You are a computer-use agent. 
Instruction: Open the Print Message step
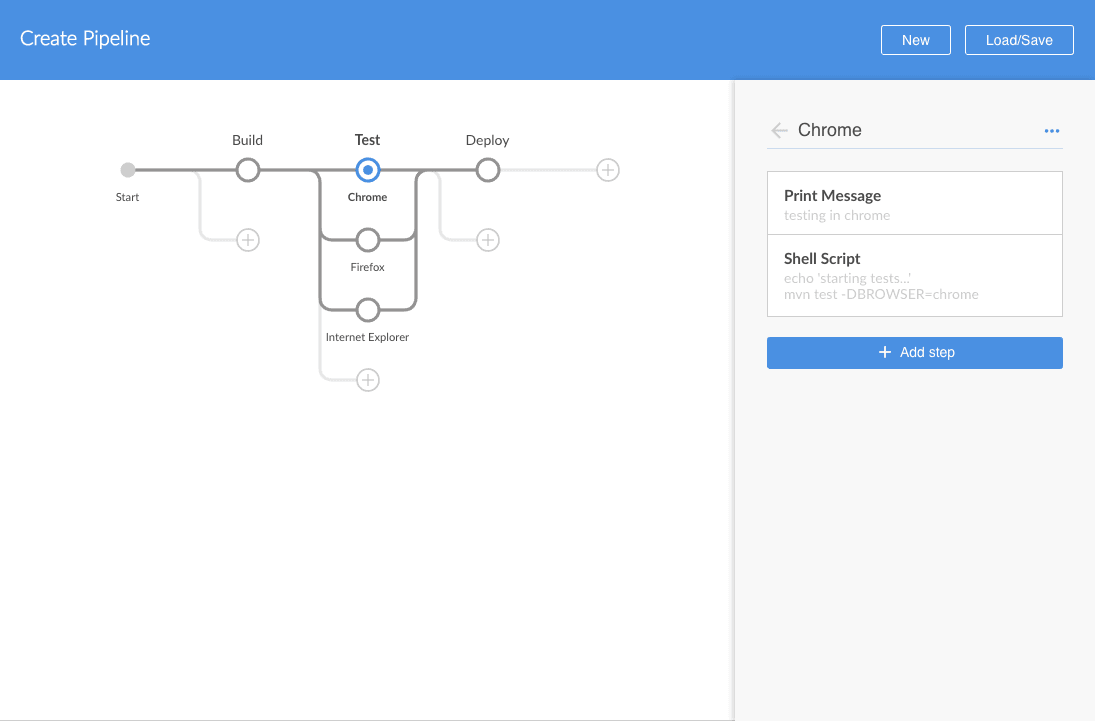click(914, 204)
